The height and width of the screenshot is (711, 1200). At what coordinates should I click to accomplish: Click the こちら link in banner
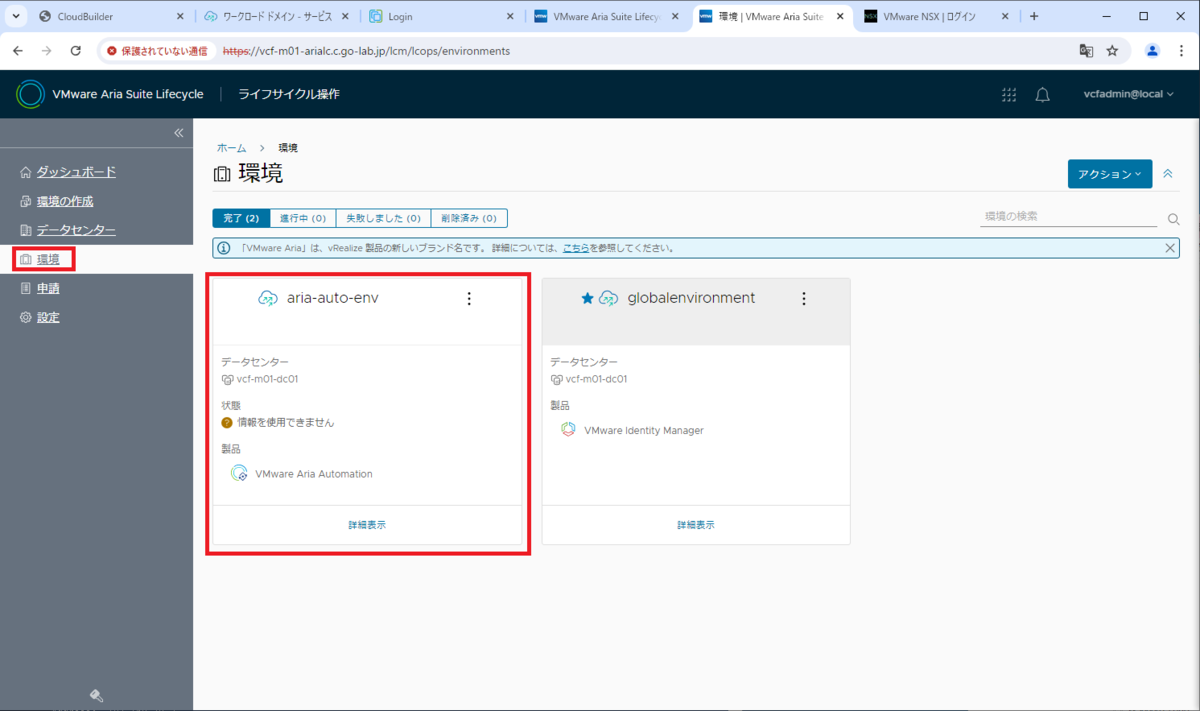pos(575,248)
